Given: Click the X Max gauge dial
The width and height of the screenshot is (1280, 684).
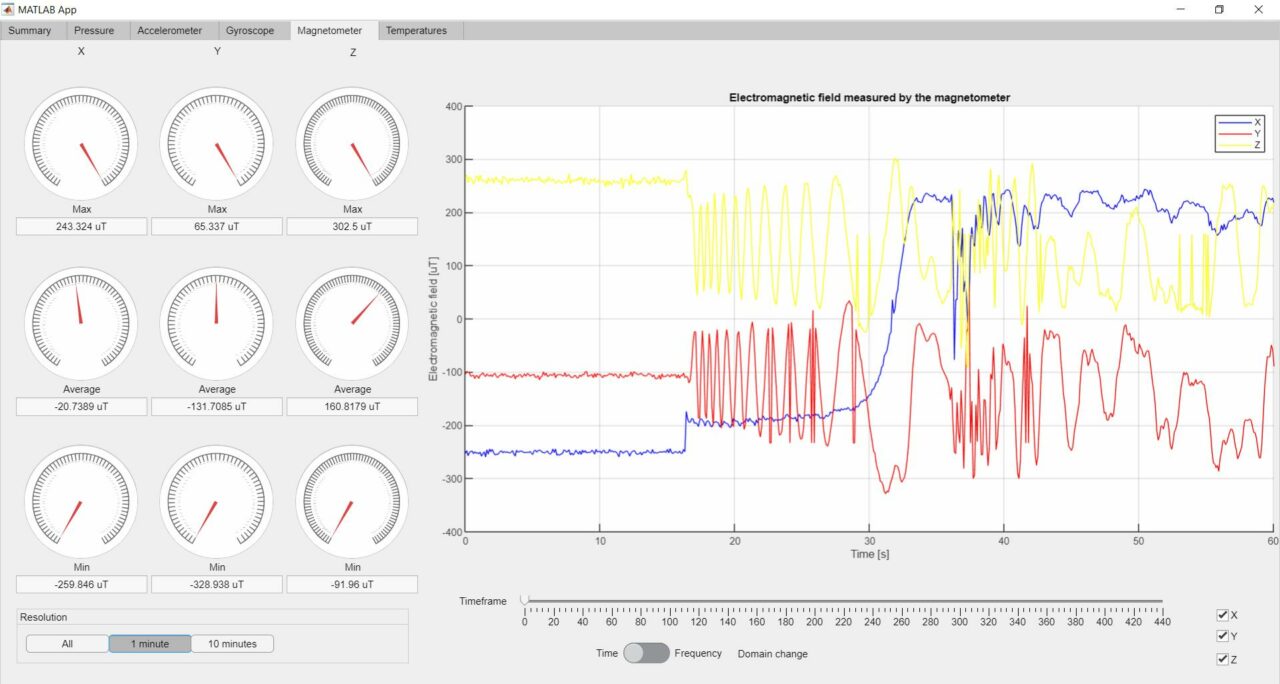Looking at the screenshot, I should (81, 143).
